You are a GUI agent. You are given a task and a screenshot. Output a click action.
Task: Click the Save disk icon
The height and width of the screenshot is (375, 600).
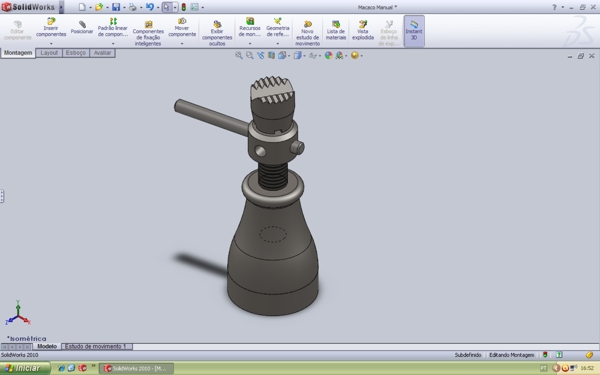point(116,7)
